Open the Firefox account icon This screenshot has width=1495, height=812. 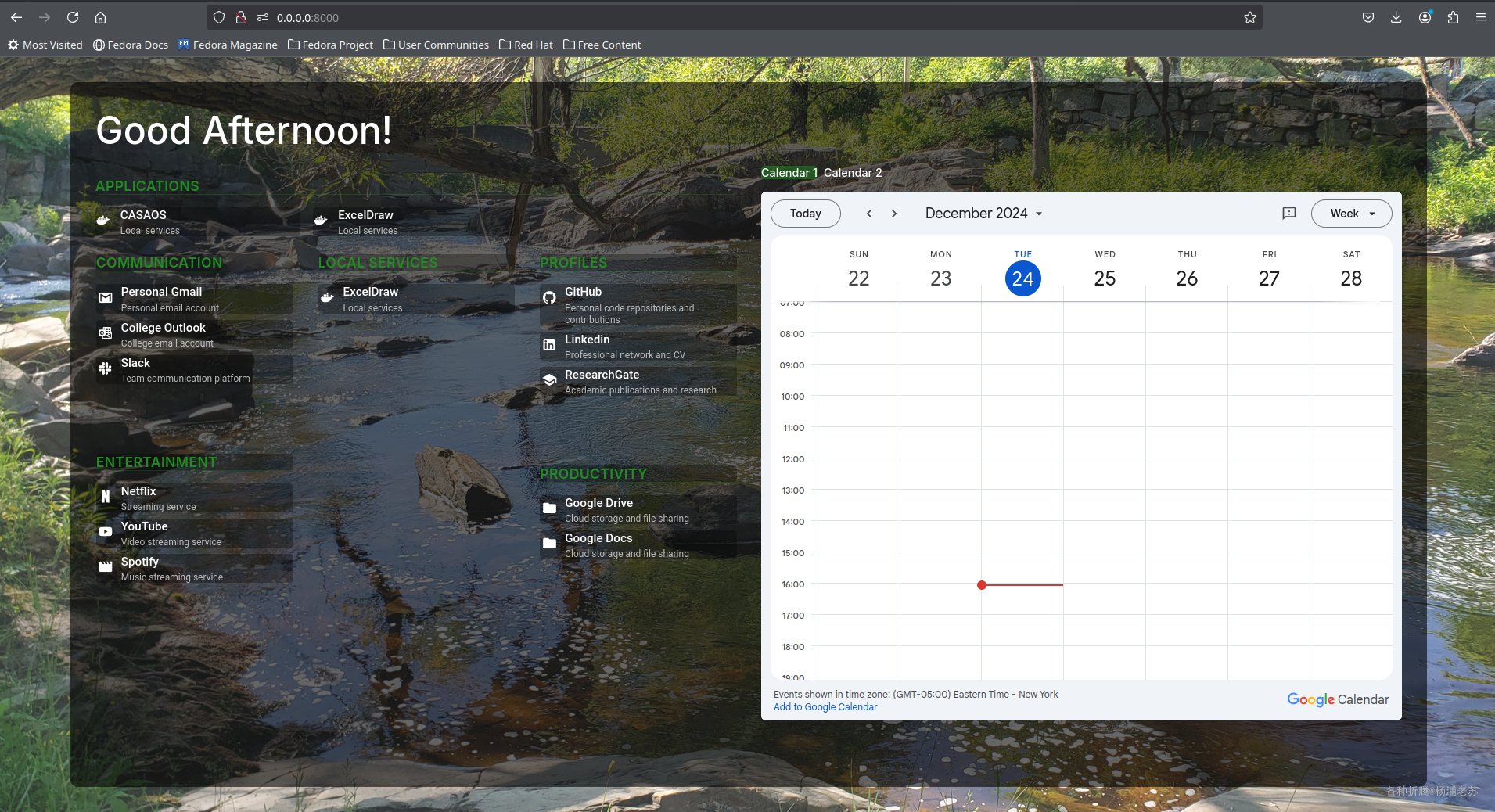pyautogui.click(x=1425, y=17)
